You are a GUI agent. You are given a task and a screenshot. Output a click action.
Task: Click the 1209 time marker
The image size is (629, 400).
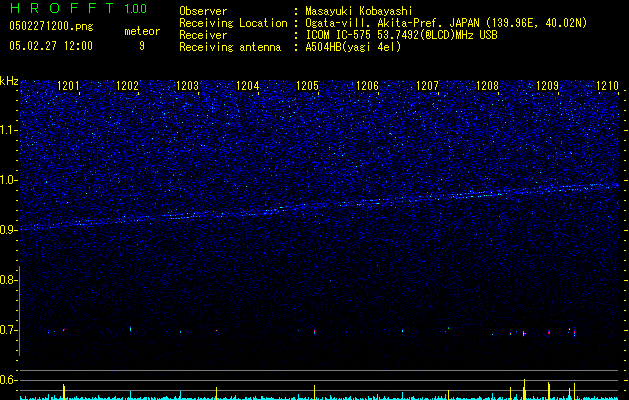pos(548,86)
